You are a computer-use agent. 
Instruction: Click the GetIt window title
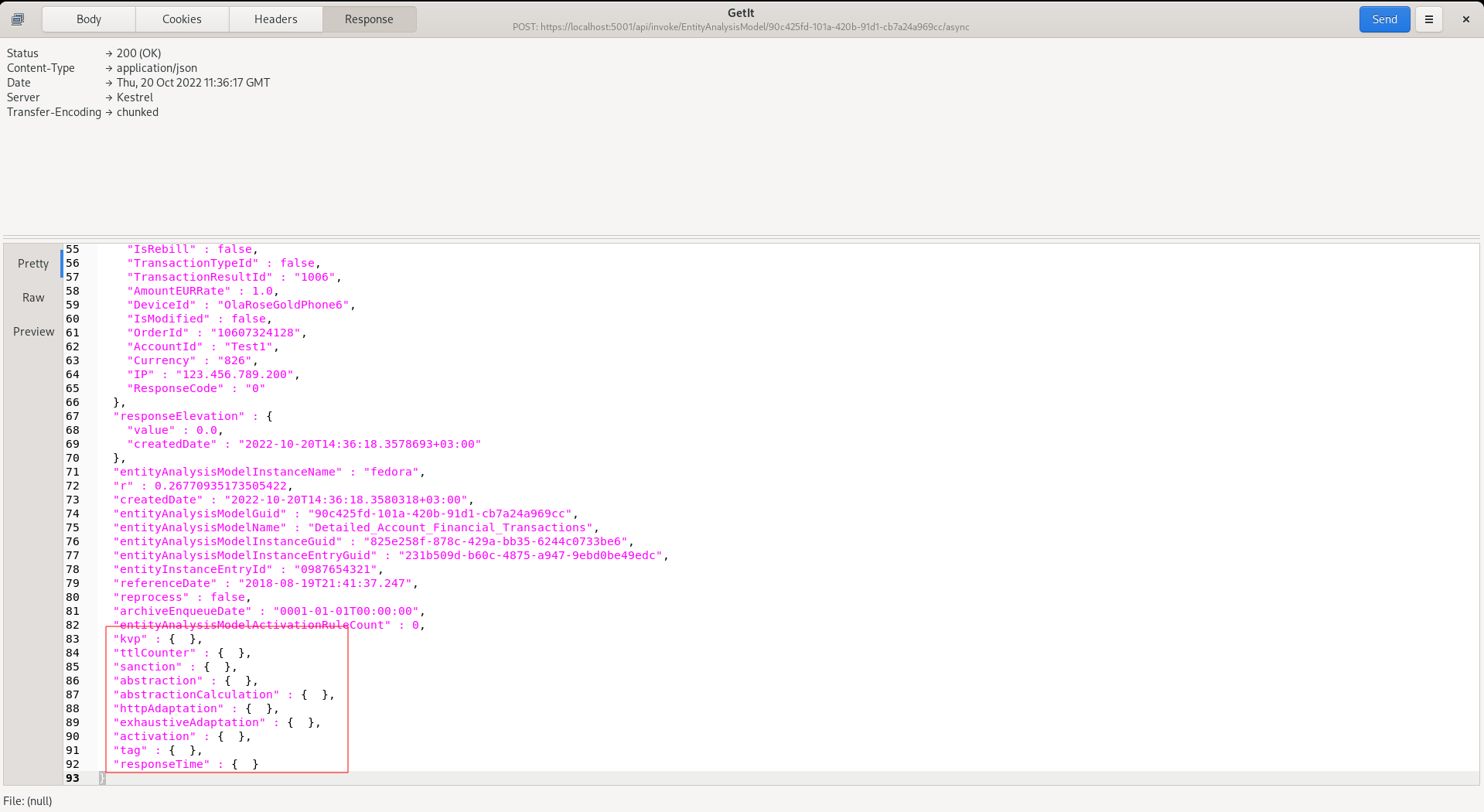pos(741,13)
